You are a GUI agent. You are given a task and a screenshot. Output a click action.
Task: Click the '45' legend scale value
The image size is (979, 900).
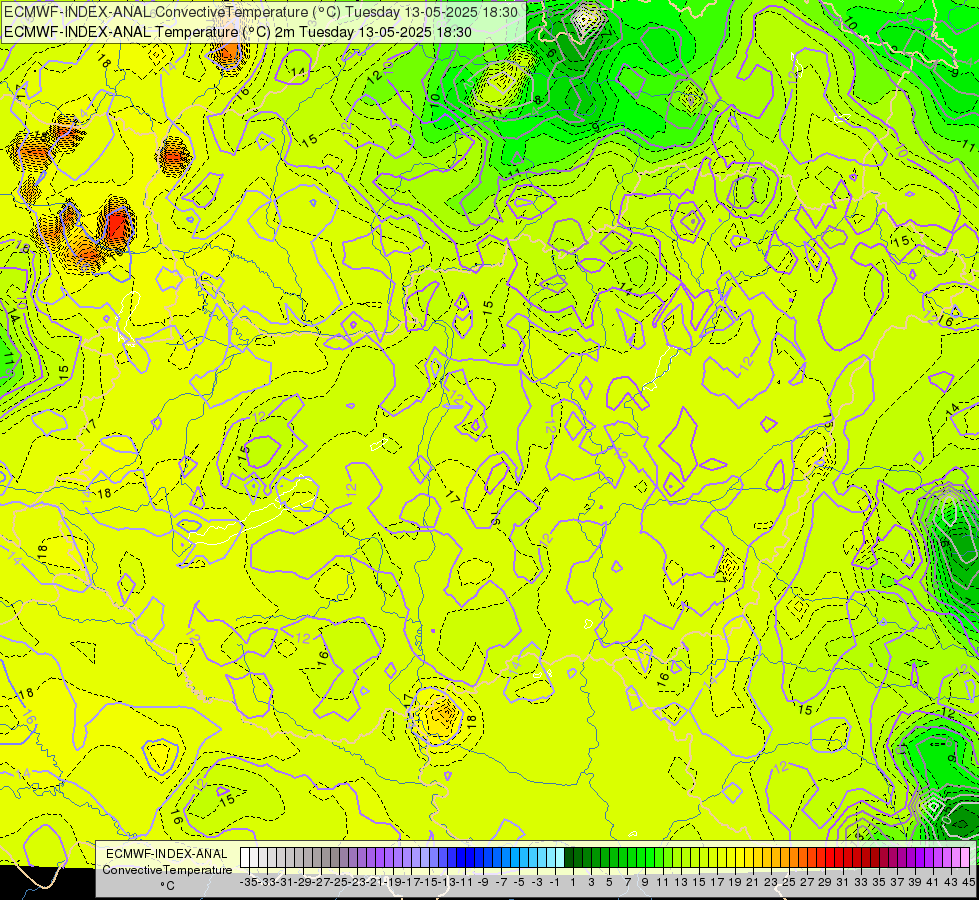968,882
